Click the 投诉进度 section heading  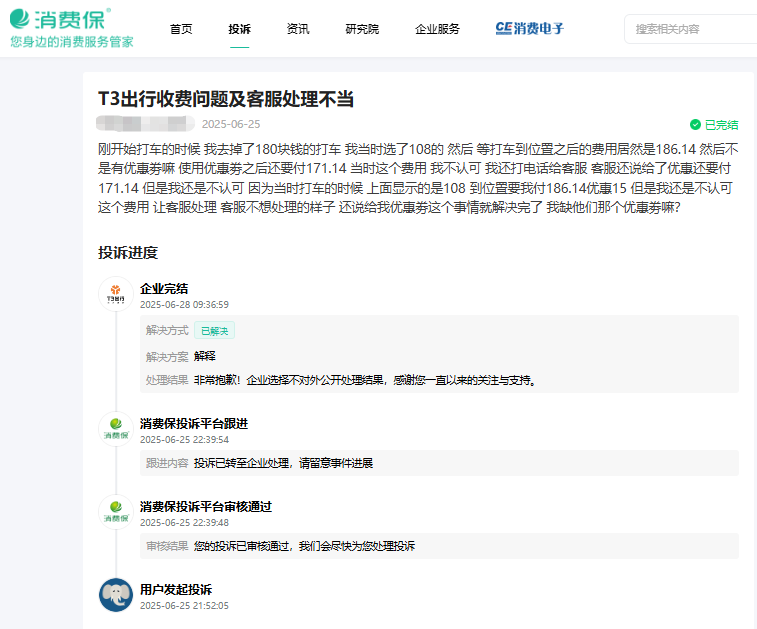coord(128,252)
